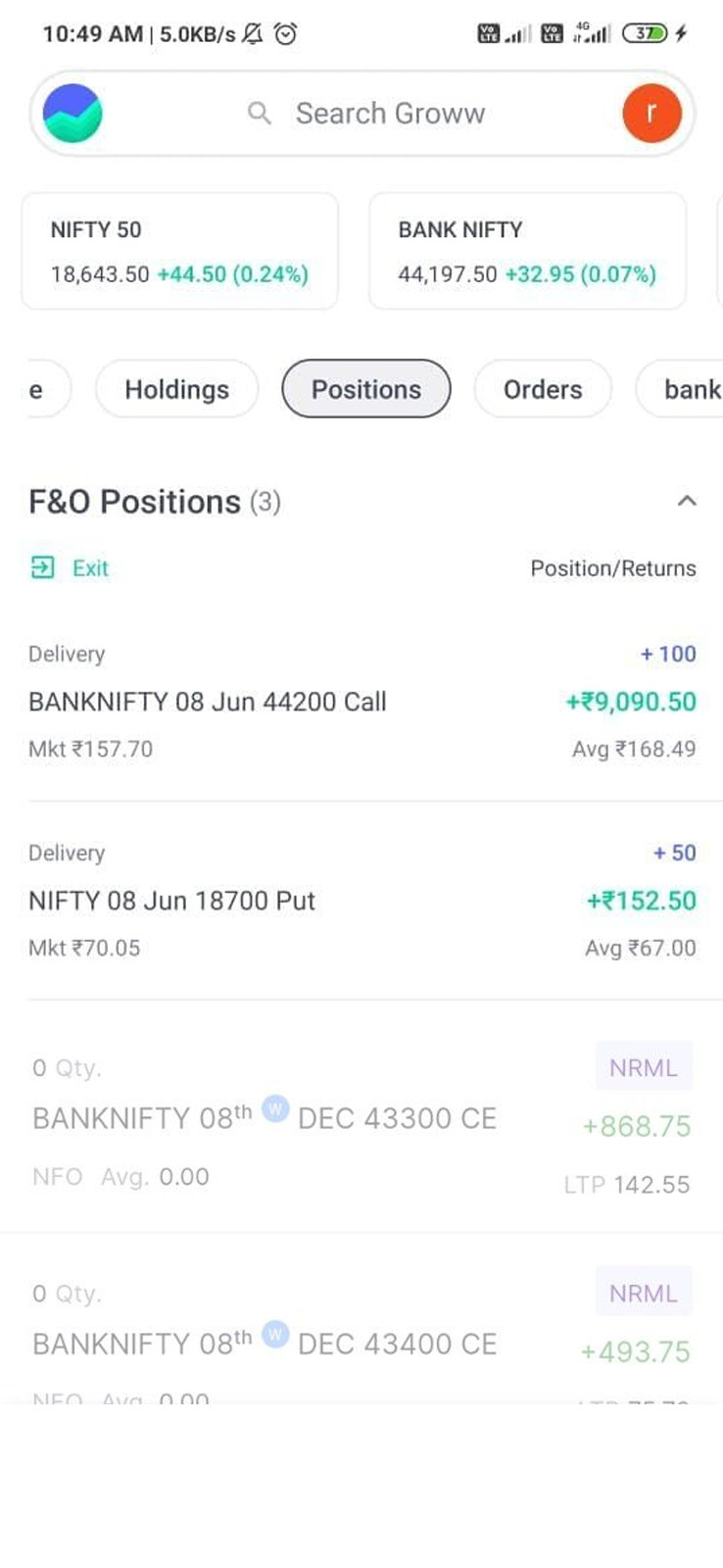Toggle the Position/Returns display label
This screenshot has height=1568, width=723.
[x=613, y=568]
